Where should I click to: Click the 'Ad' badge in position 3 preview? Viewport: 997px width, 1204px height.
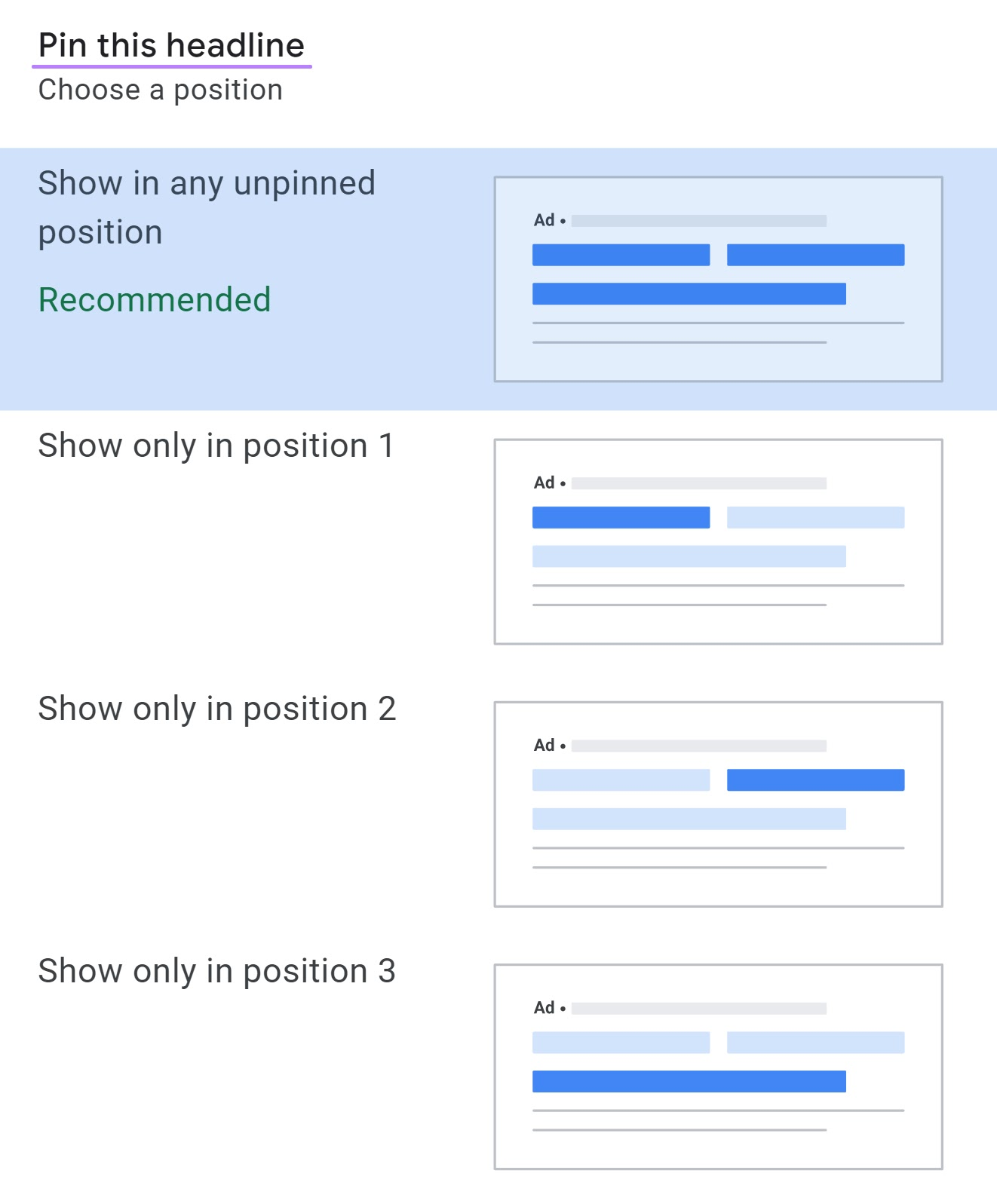point(543,1008)
